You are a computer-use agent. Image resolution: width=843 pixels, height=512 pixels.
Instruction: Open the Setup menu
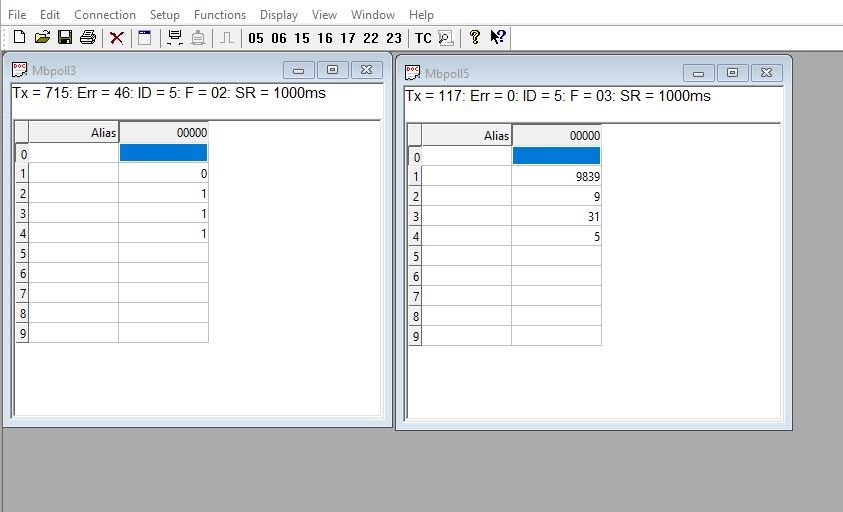(165, 15)
